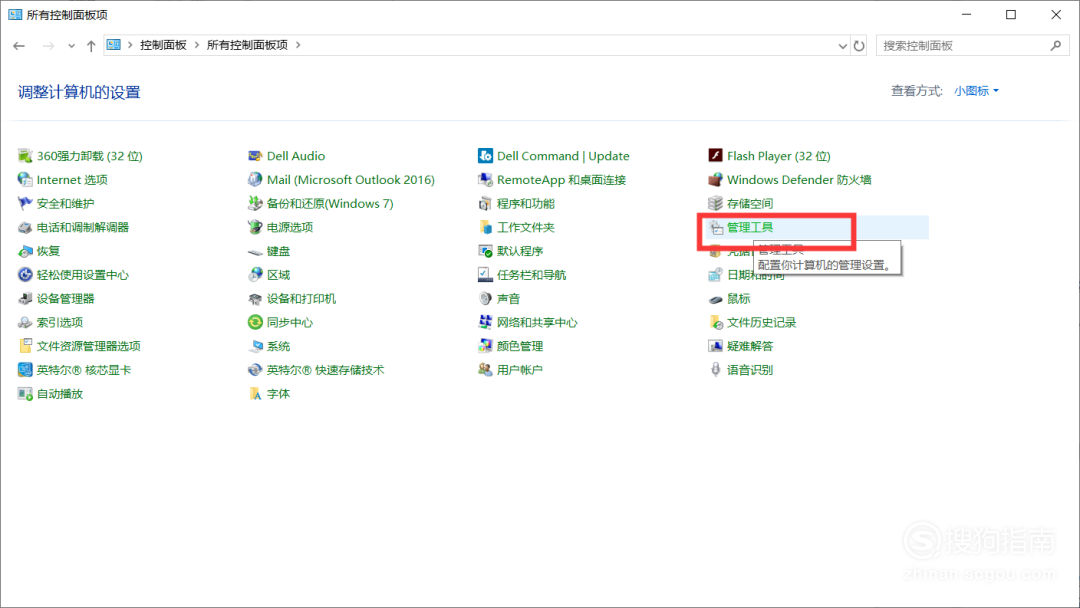This screenshot has width=1080, height=608.
Task: Open the 安全和维护 flag icon
Action: 25,204
